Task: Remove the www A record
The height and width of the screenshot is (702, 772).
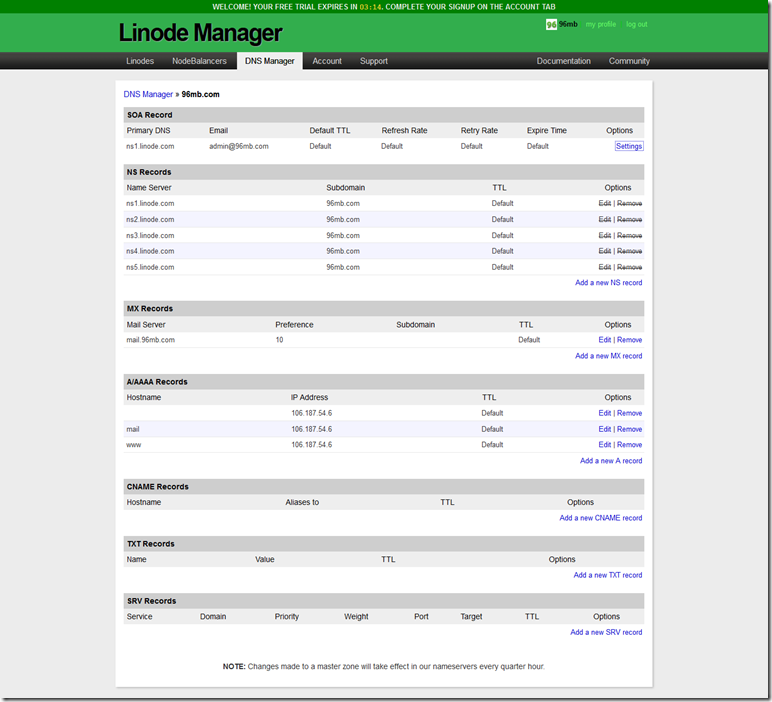Action: coord(629,445)
